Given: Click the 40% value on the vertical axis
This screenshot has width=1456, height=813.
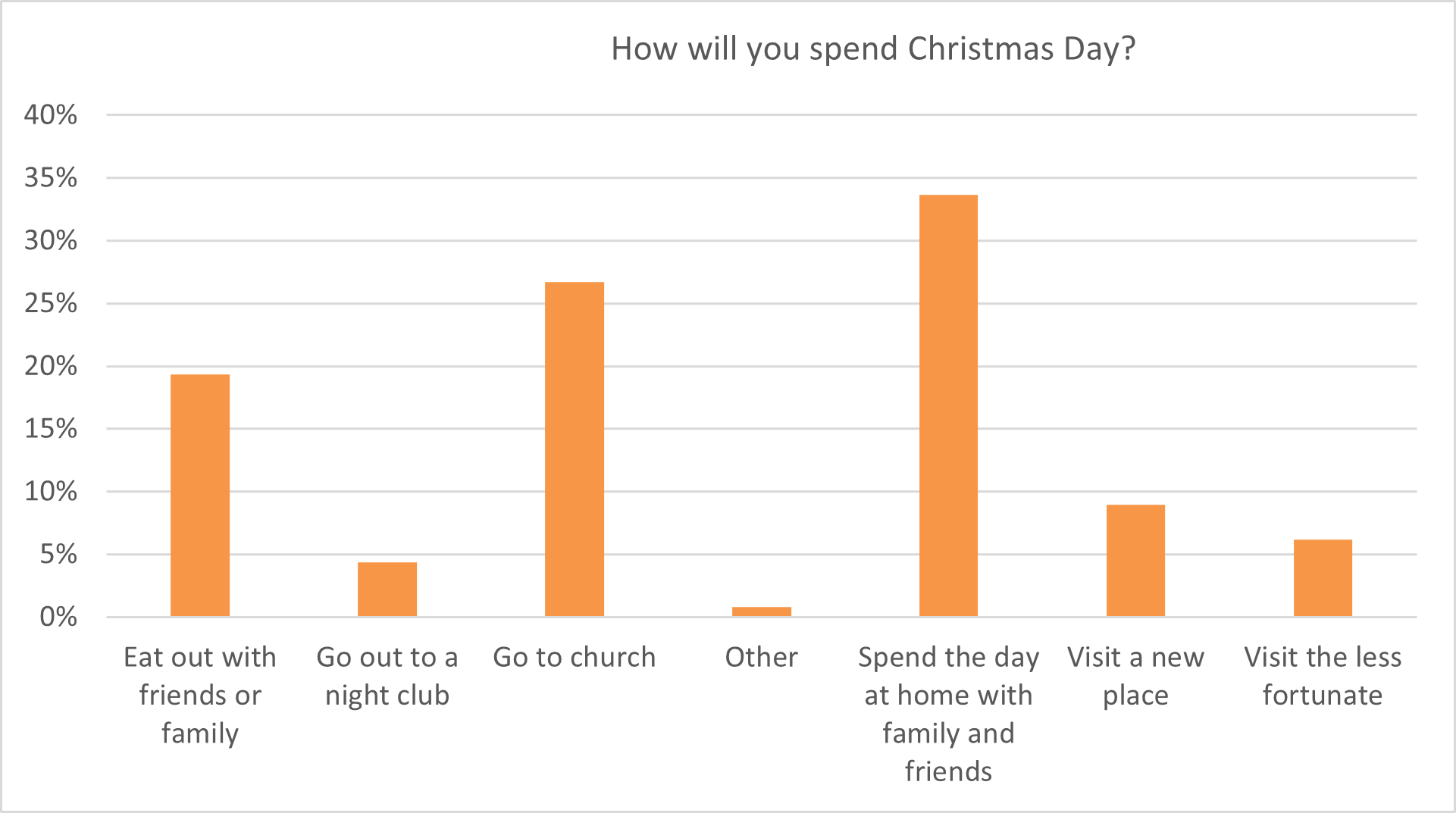Looking at the screenshot, I should point(51,115).
